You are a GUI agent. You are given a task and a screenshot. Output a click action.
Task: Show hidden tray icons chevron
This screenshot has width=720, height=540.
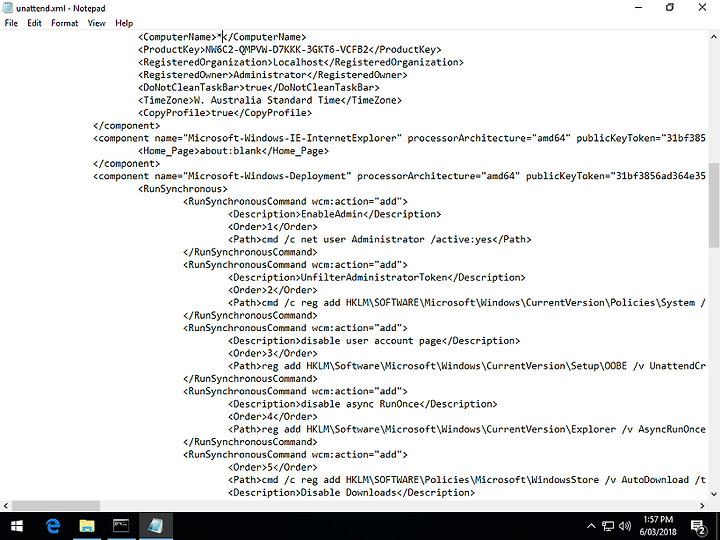pyautogui.click(x=591, y=526)
